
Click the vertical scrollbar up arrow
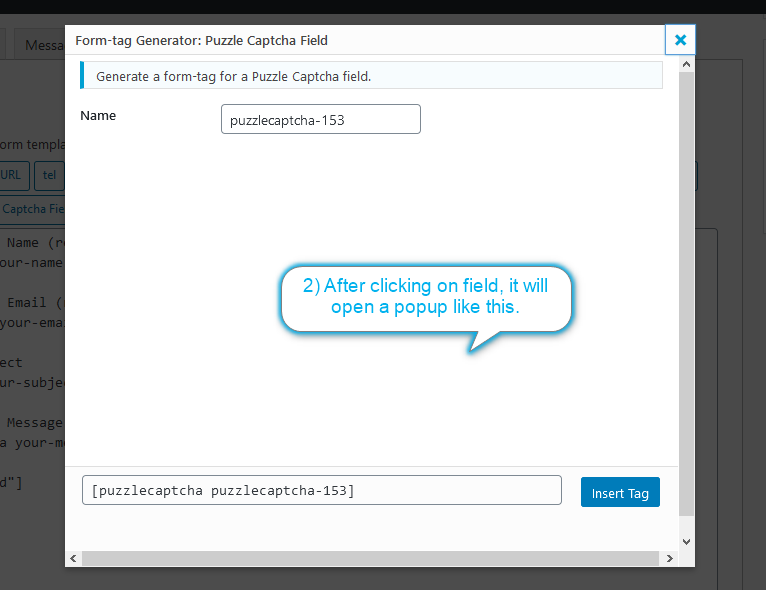[686, 63]
